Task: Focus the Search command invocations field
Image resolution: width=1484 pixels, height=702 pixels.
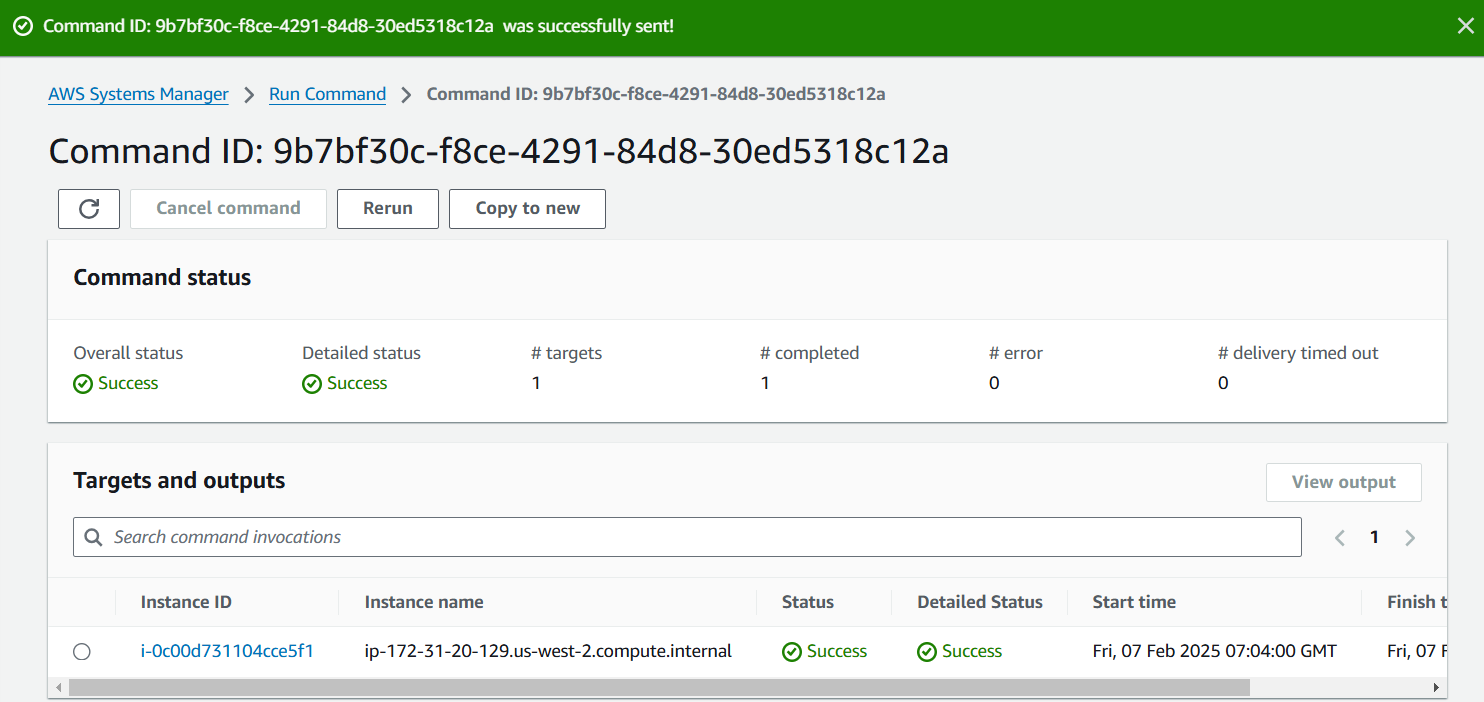Action: point(700,537)
